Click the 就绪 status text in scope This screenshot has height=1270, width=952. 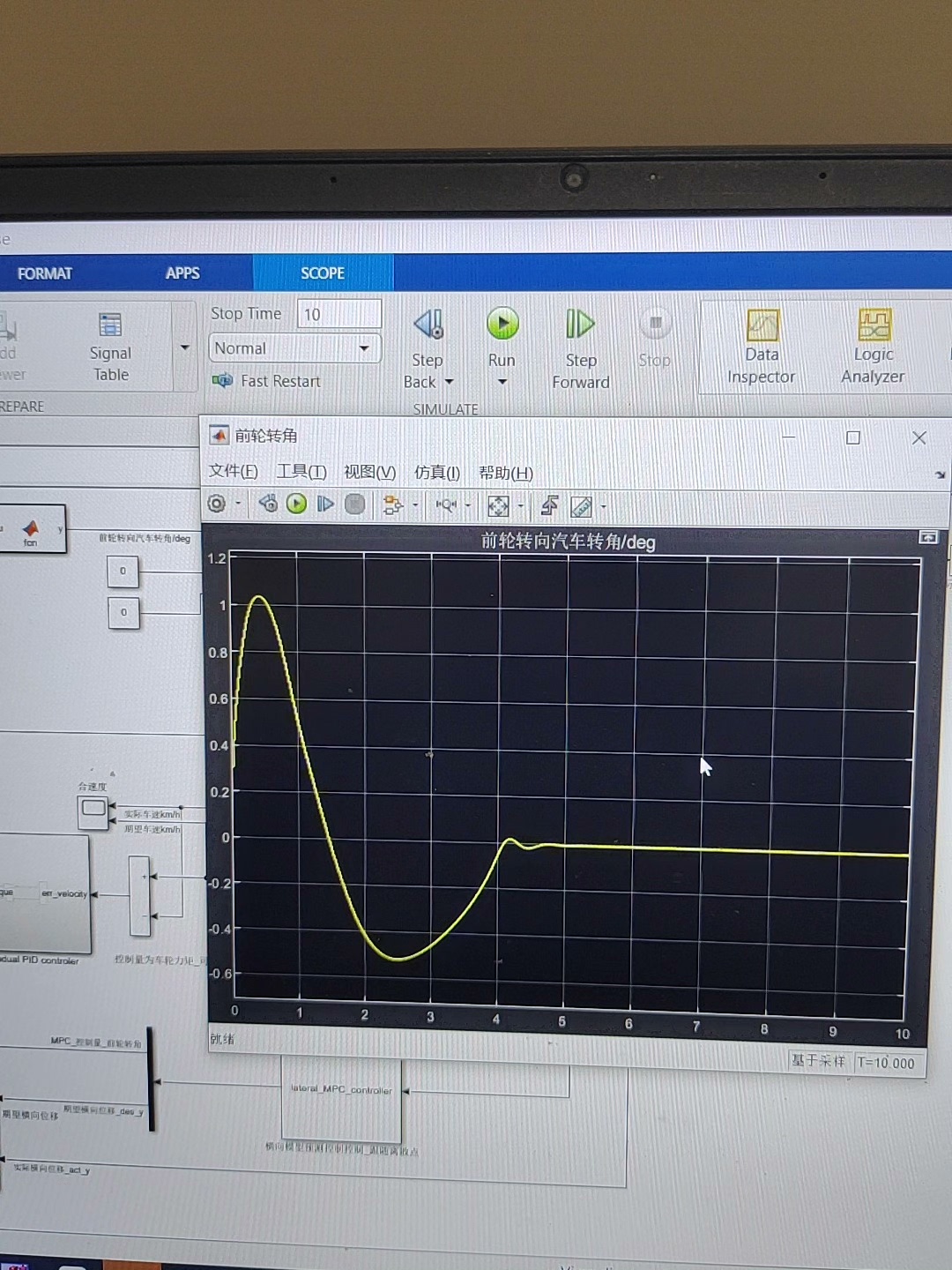point(222,1039)
